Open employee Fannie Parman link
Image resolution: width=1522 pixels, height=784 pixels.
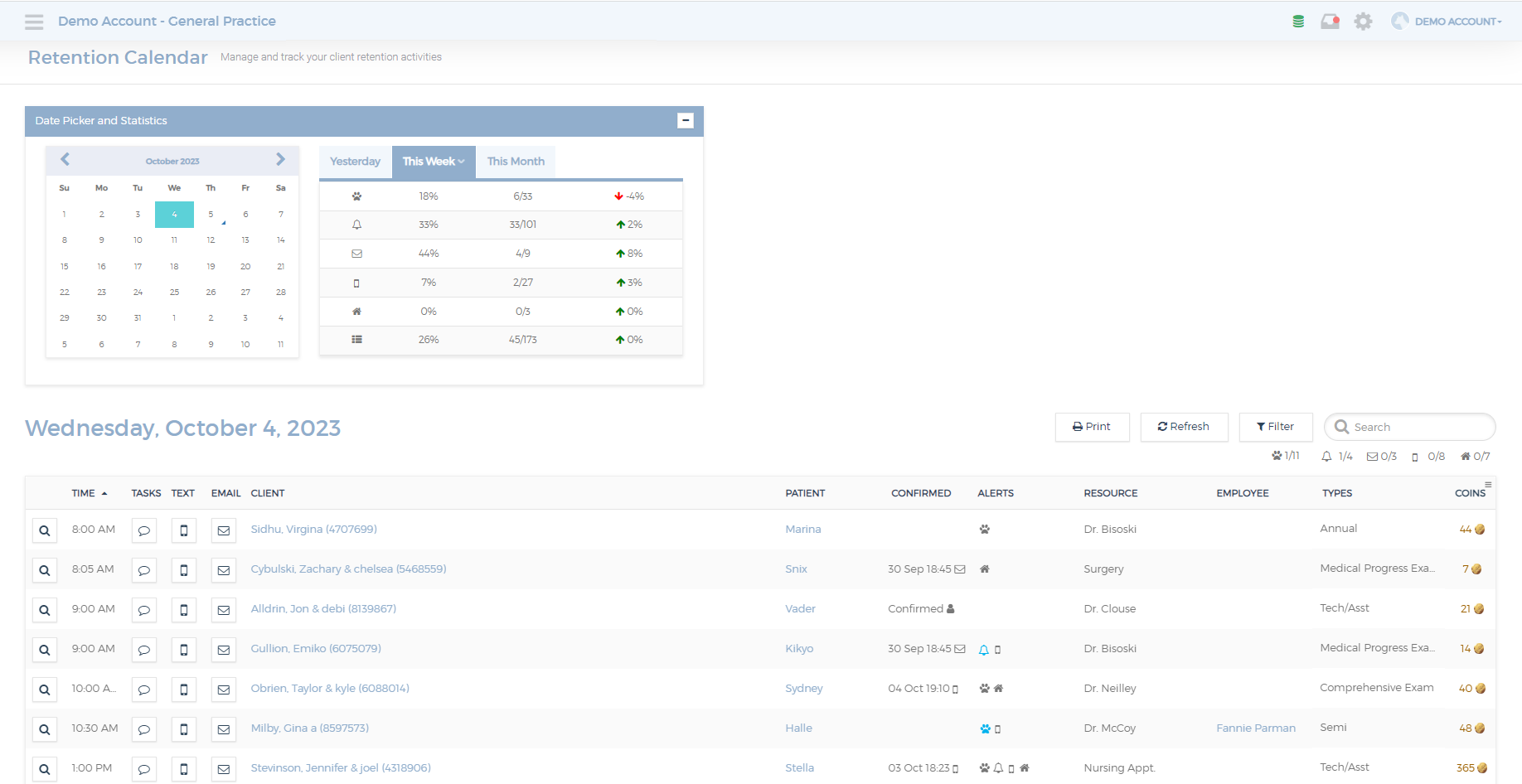[x=1255, y=728]
